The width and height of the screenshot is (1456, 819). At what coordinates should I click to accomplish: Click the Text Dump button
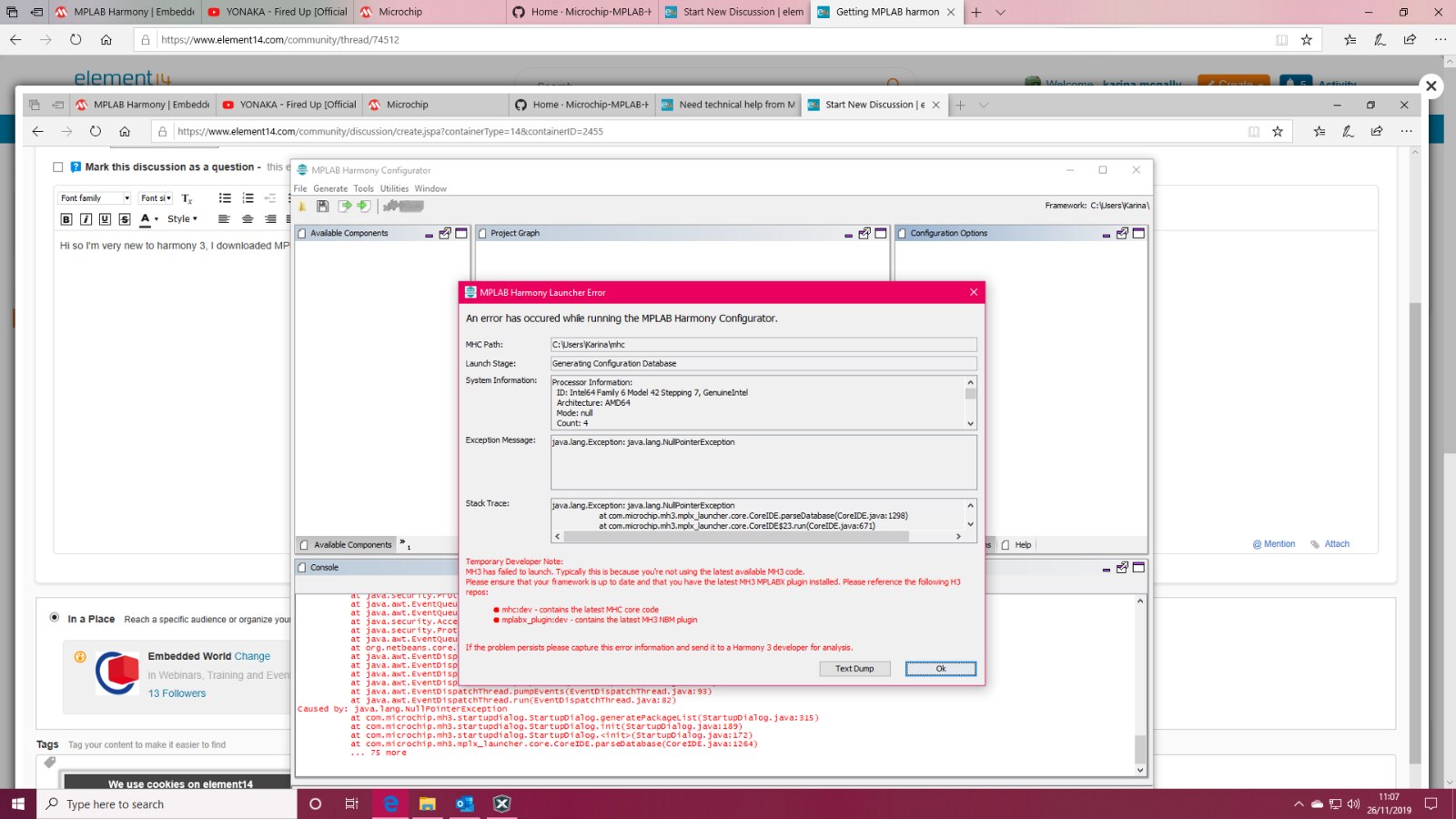854,669
